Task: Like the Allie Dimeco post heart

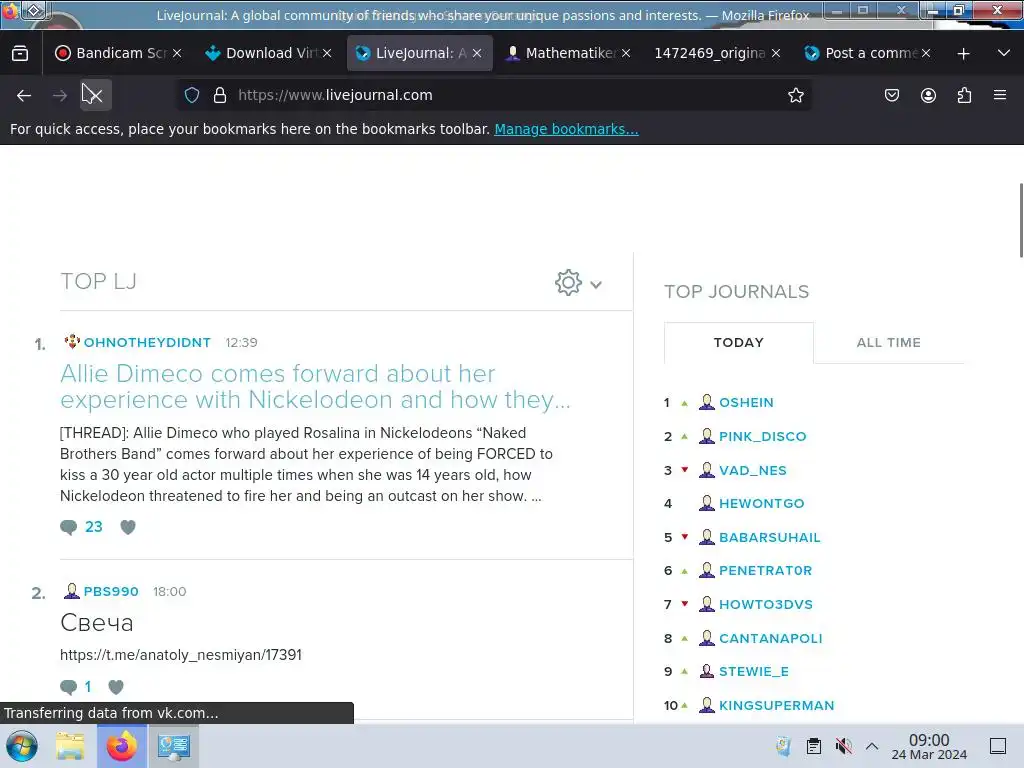Action: (128, 527)
